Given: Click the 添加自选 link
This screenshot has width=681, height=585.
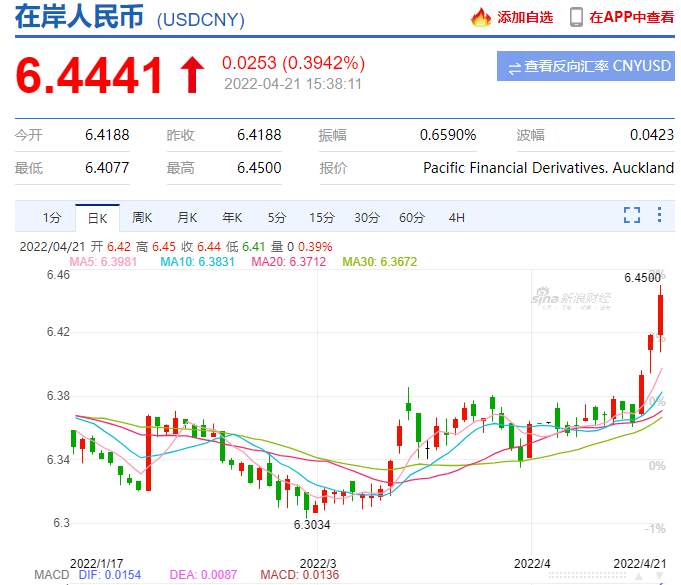Looking at the screenshot, I should pyautogui.click(x=525, y=17).
